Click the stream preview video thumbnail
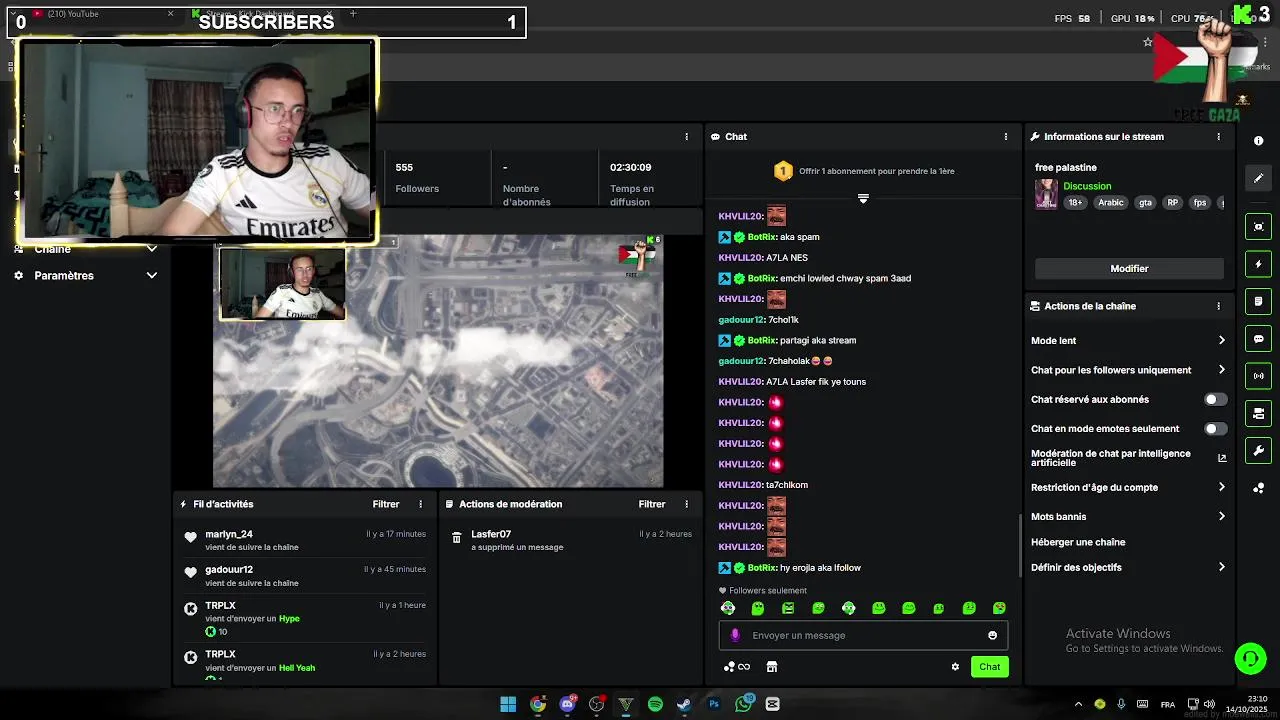Viewport: 1280px width, 720px height. coord(438,361)
